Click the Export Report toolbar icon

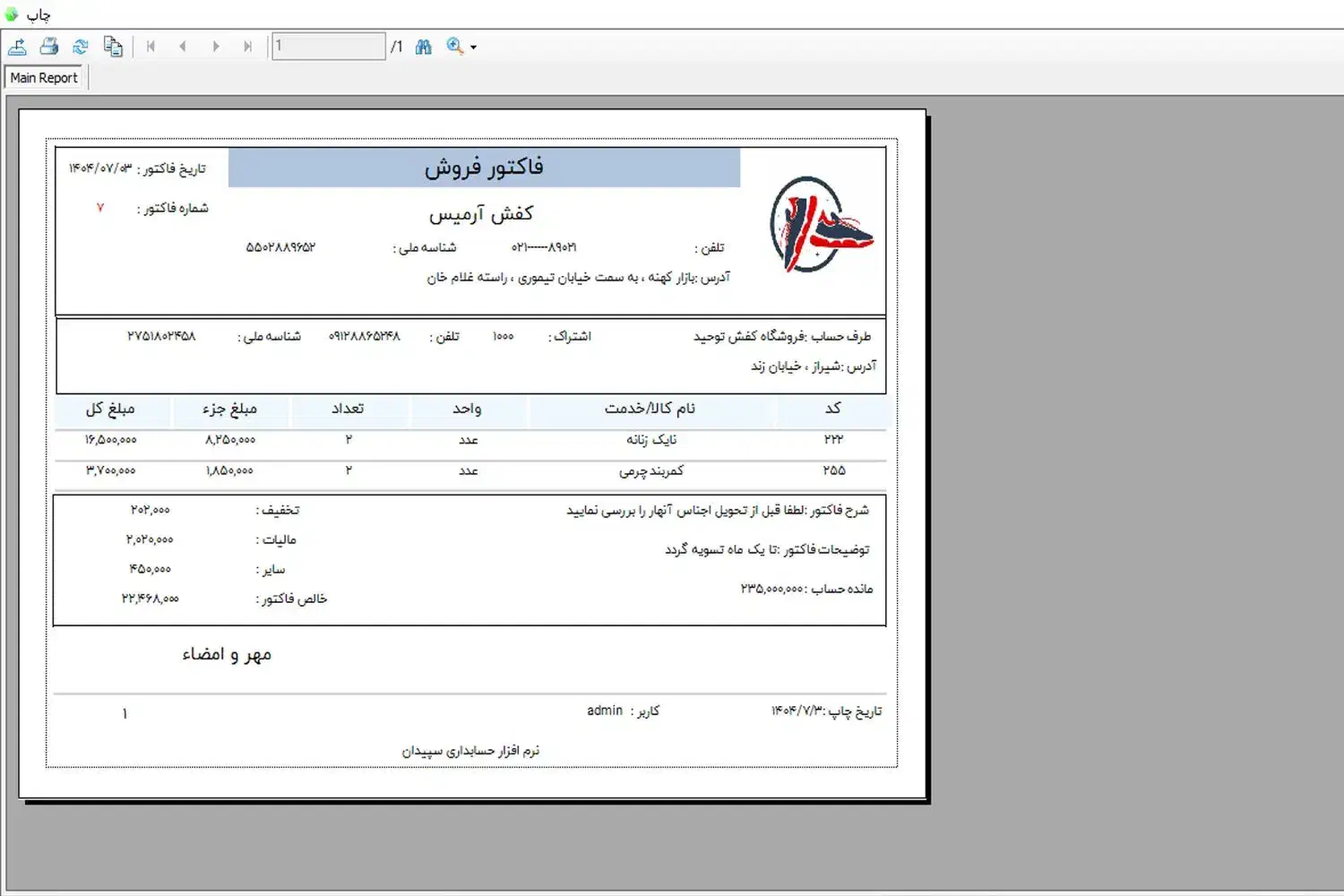(x=17, y=47)
